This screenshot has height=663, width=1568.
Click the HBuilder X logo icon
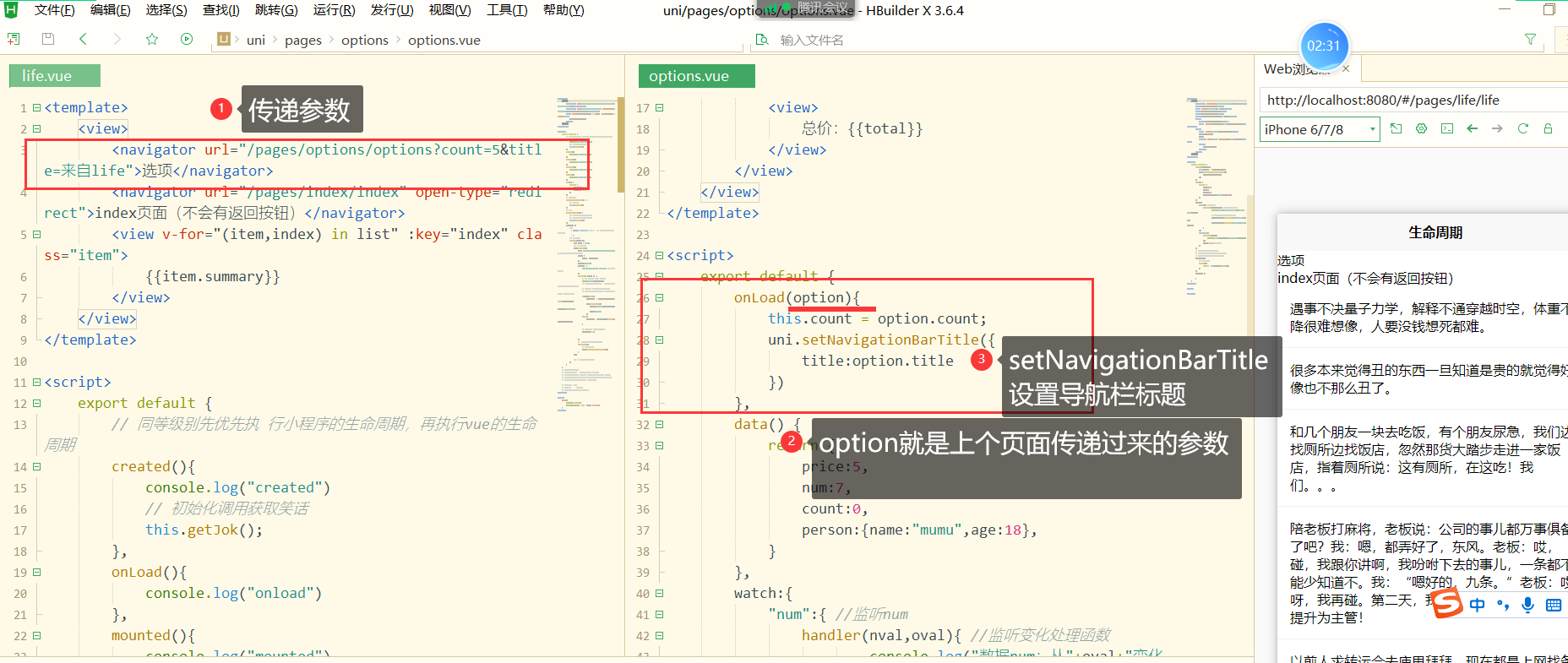tap(11, 10)
